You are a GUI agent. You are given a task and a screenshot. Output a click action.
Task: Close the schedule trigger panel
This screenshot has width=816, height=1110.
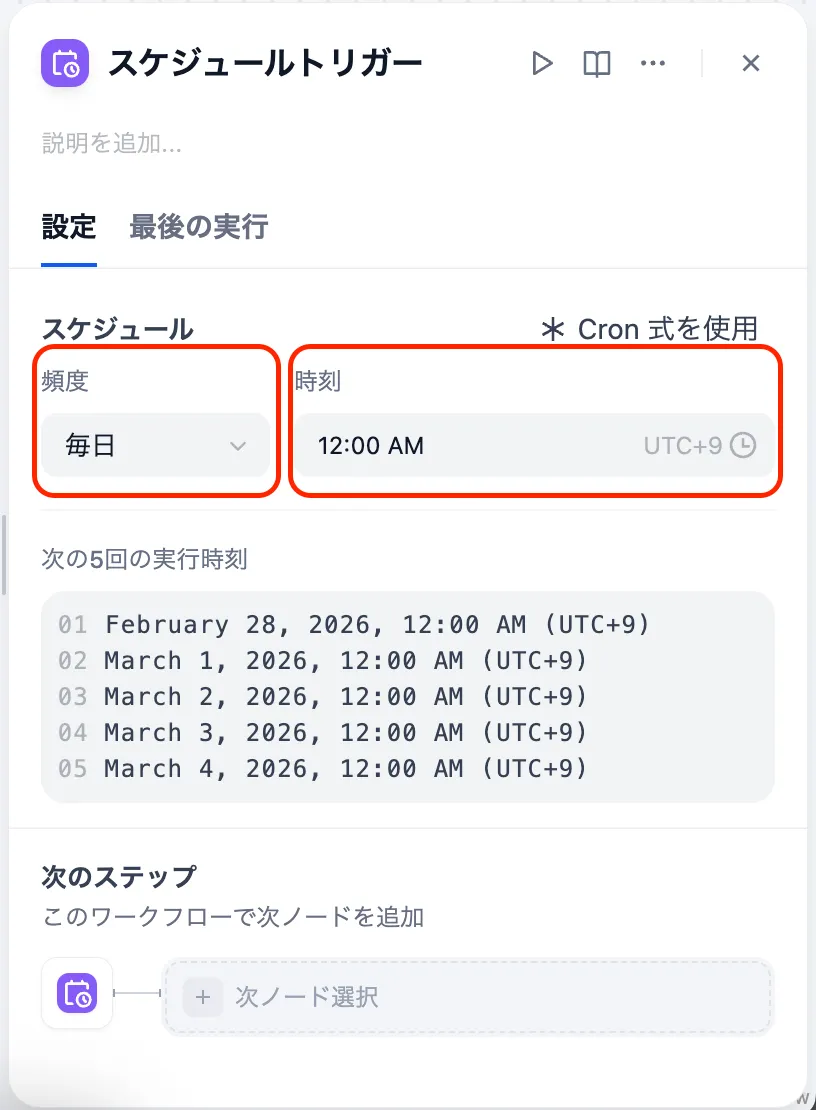[x=751, y=64]
